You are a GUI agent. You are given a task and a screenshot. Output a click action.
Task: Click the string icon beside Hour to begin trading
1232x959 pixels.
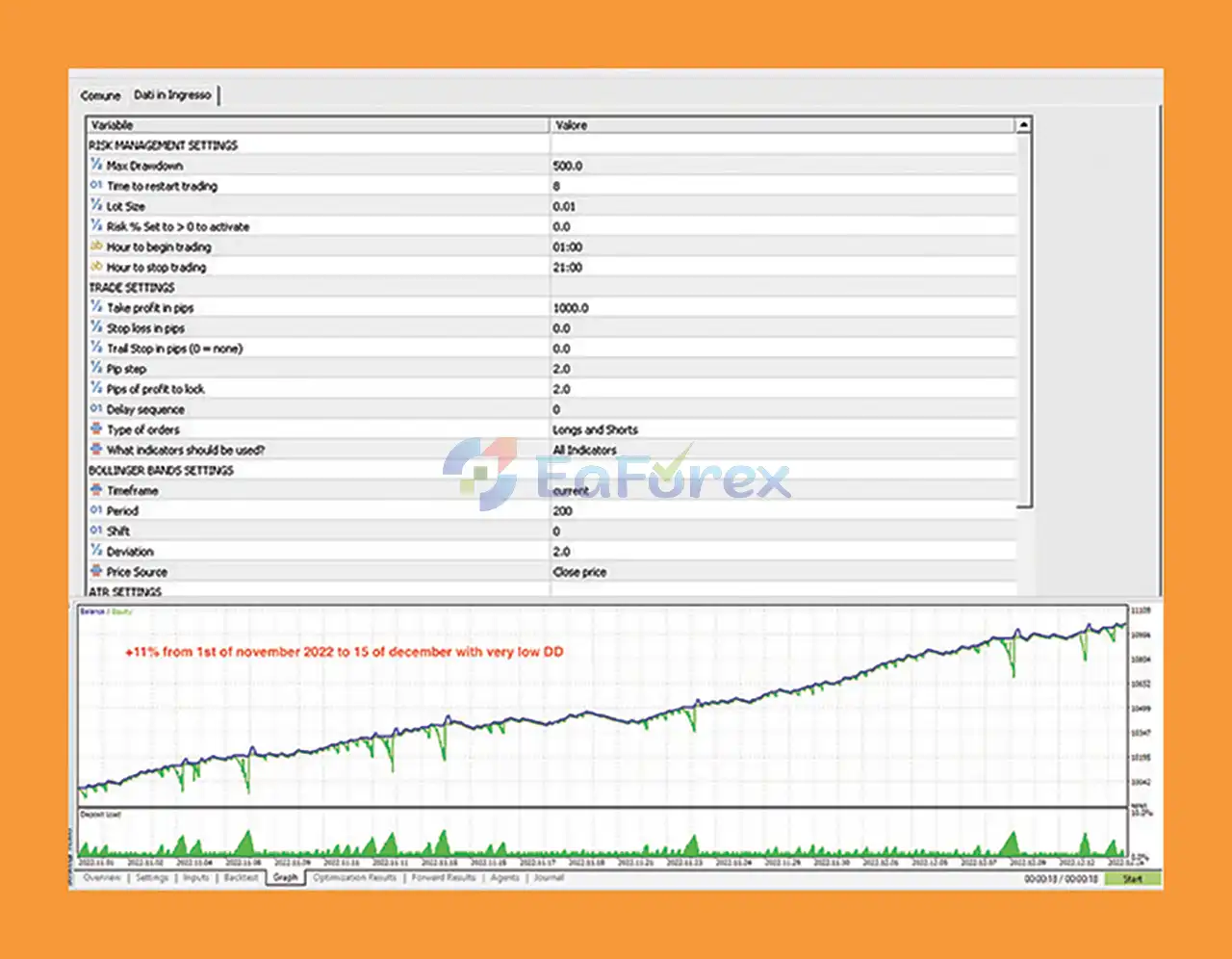(96, 246)
